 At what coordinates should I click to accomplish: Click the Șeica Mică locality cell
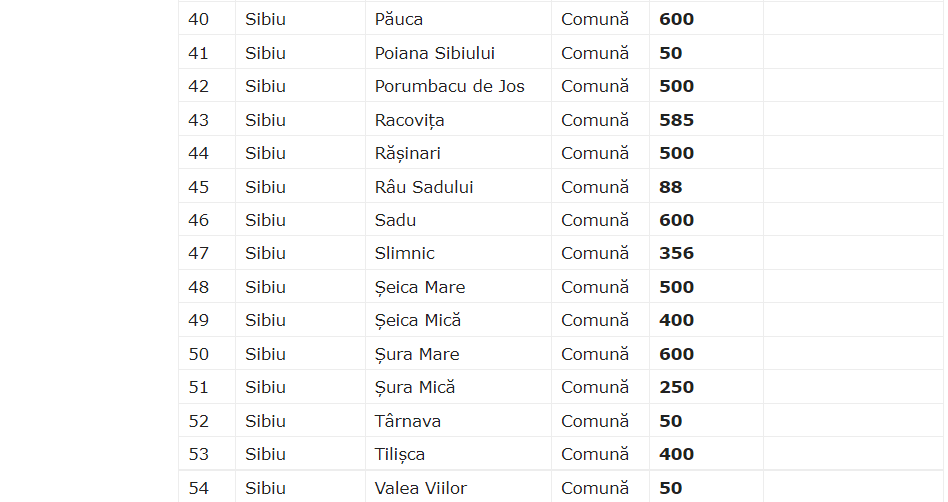click(417, 320)
